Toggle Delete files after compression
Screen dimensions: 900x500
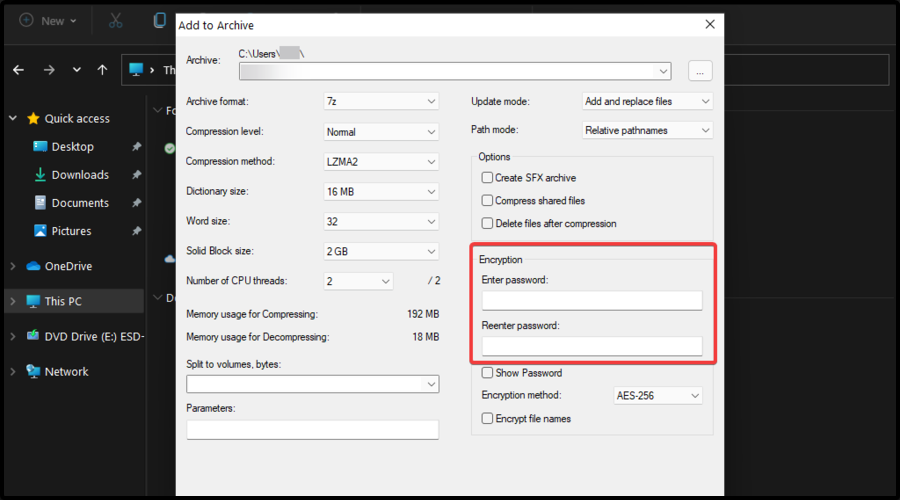coord(488,224)
